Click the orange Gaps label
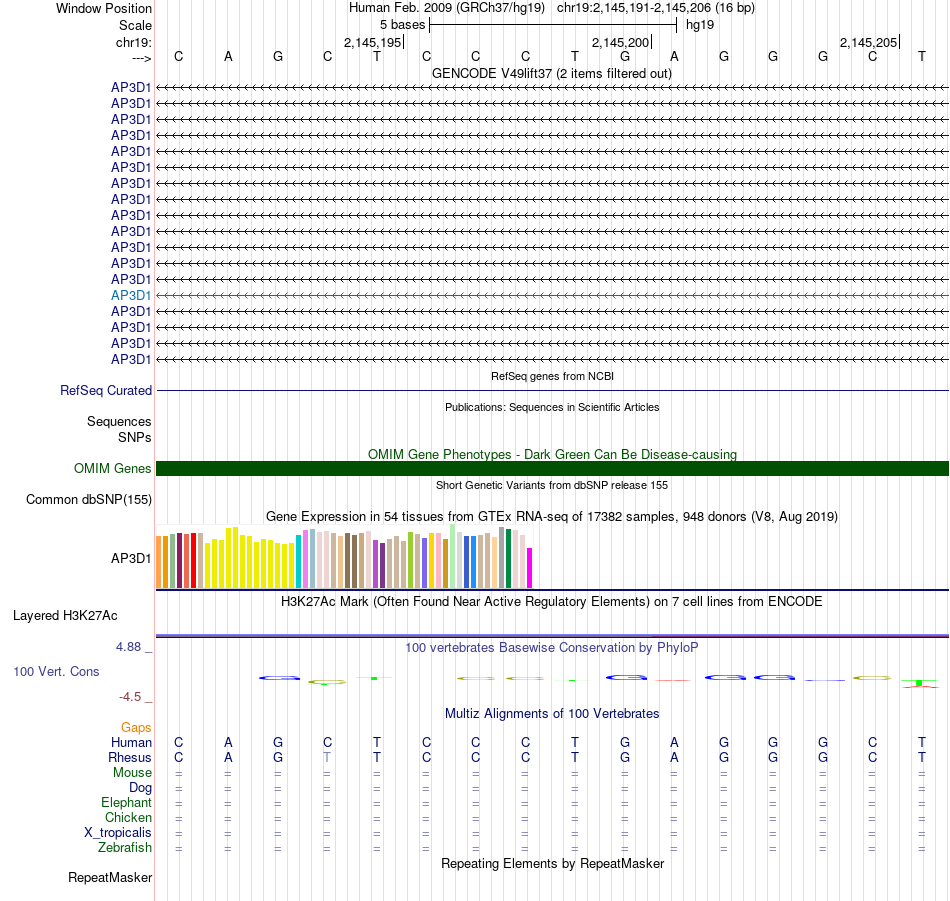 pyautogui.click(x=136, y=727)
